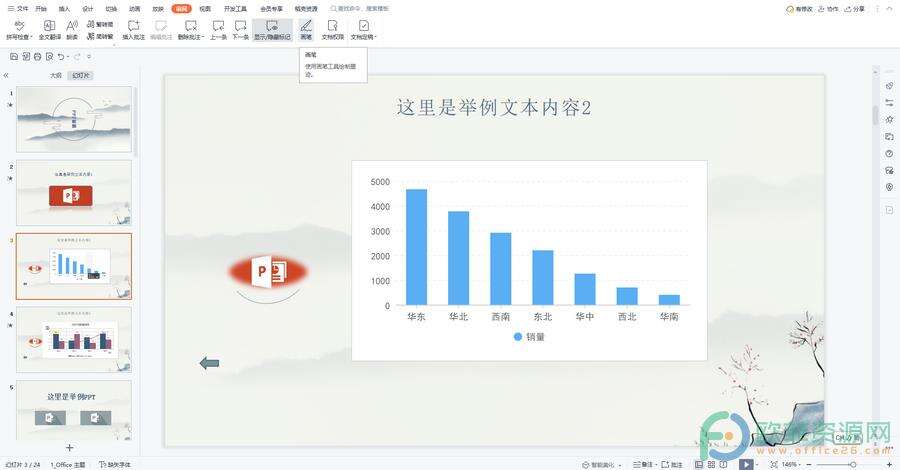Screen dimensions: 900x470
Task: Click the 协作 (Collaborate) button
Action: tap(829, 9)
